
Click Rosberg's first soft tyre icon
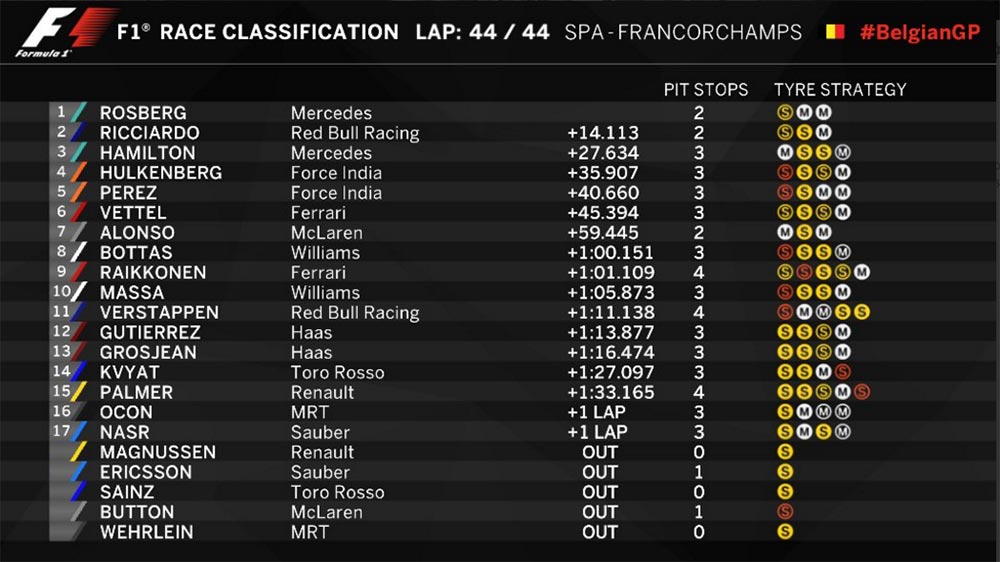pyautogui.click(x=785, y=113)
